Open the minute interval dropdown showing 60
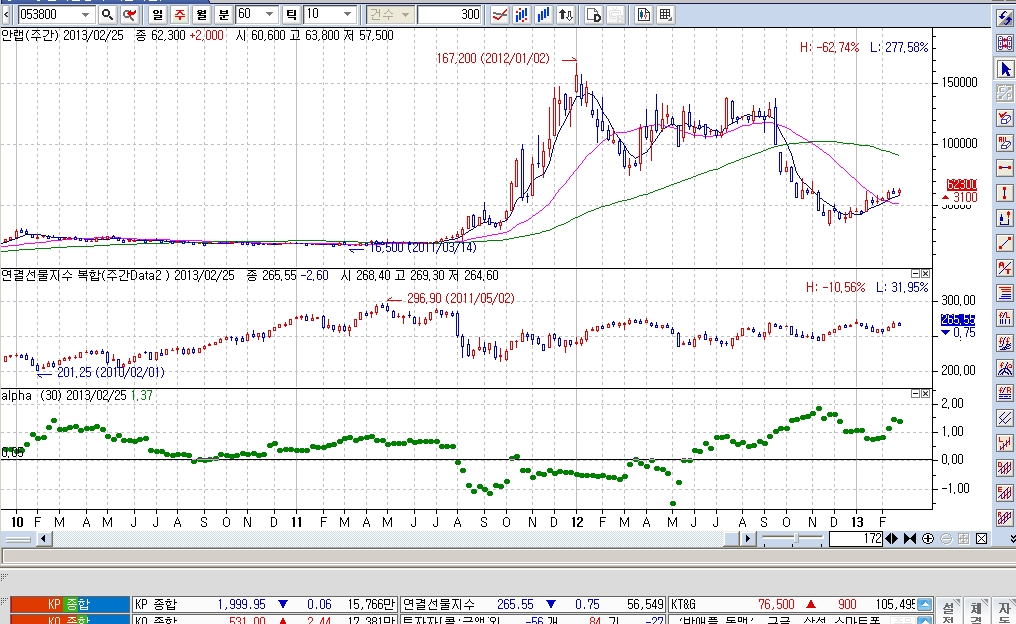 coord(270,14)
